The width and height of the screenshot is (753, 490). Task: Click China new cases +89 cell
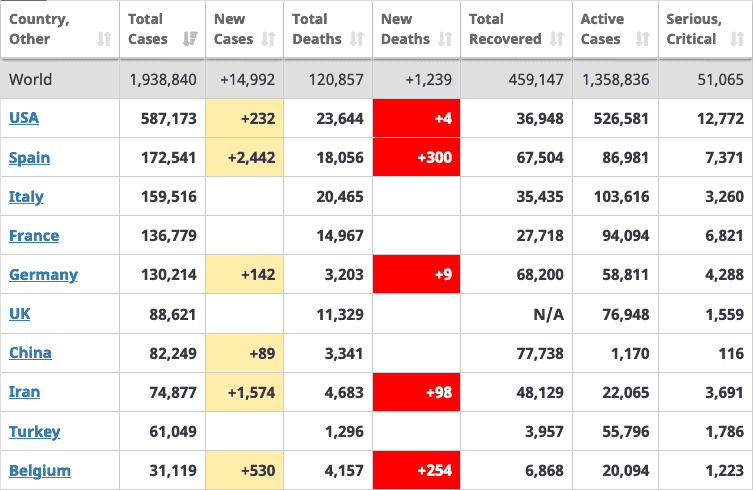click(245, 353)
